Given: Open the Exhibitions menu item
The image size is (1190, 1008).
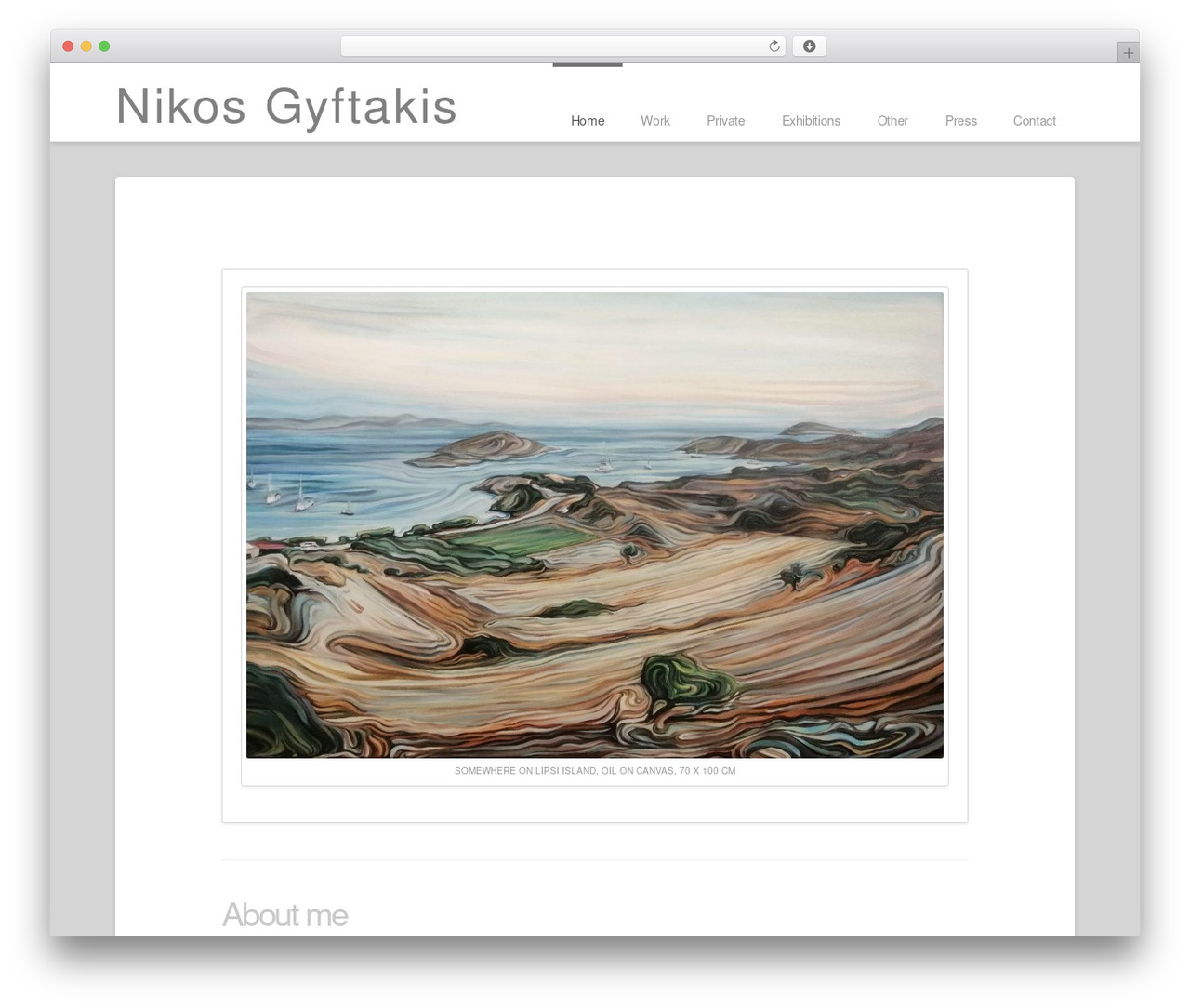Looking at the screenshot, I should 811,121.
